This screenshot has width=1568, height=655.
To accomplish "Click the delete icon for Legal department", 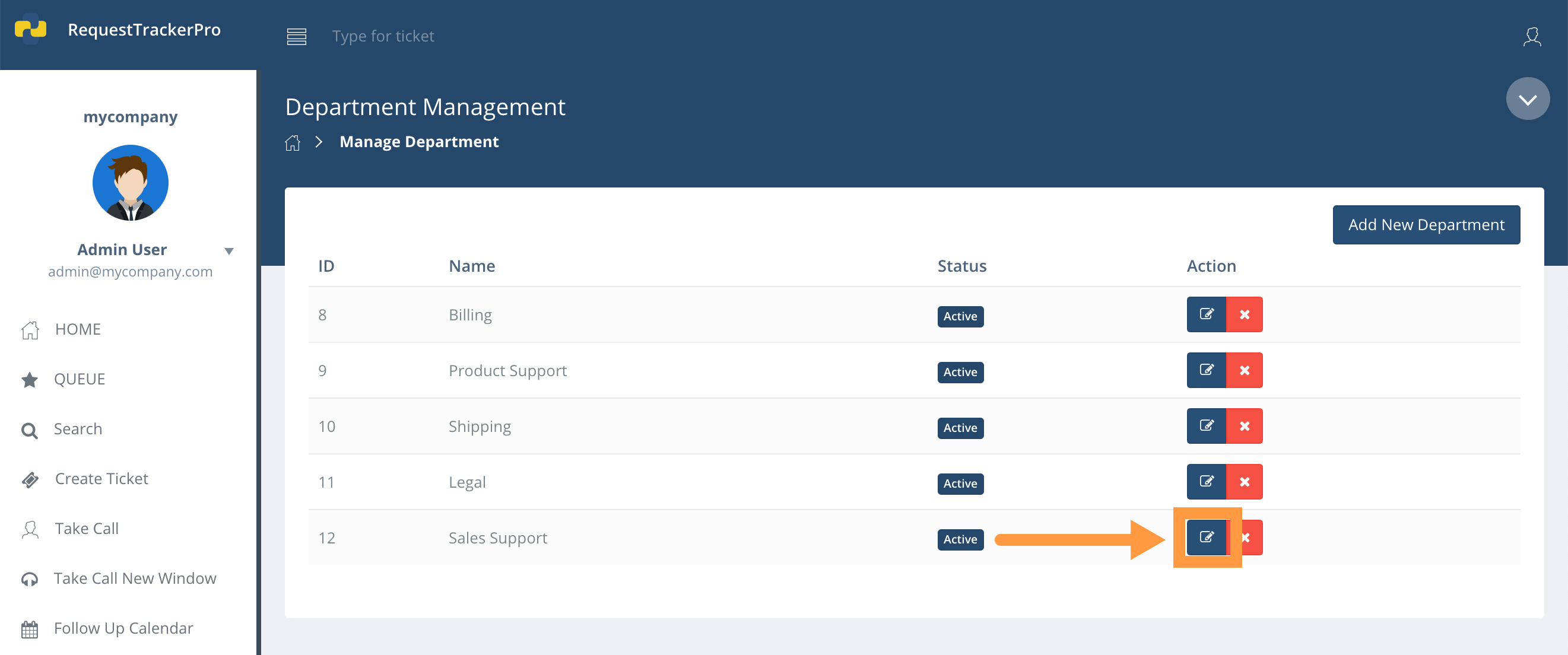I will (1245, 482).
